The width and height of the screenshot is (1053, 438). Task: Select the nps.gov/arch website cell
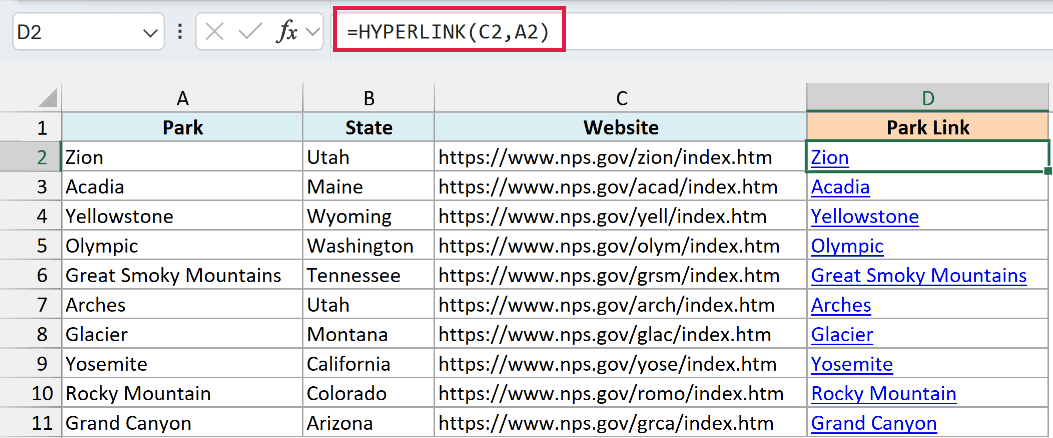tap(621, 304)
